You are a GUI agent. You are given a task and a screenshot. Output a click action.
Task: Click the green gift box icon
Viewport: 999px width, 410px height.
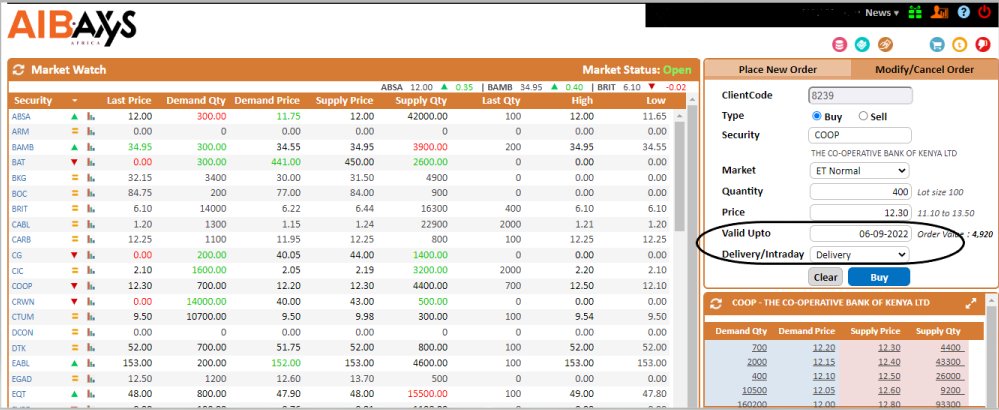pyautogui.click(x=915, y=12)
